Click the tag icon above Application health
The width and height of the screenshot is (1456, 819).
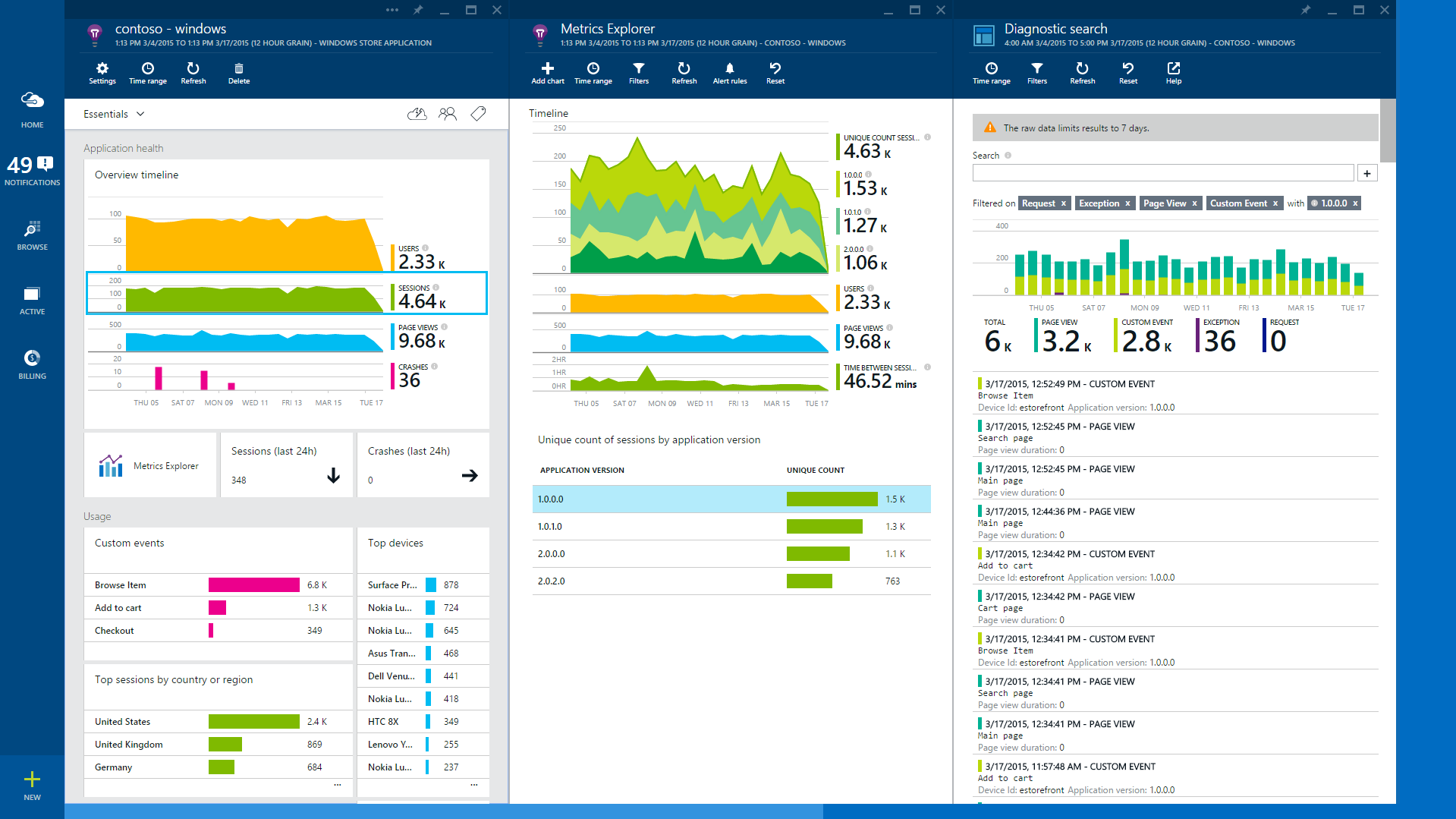[x=478, y=113]
